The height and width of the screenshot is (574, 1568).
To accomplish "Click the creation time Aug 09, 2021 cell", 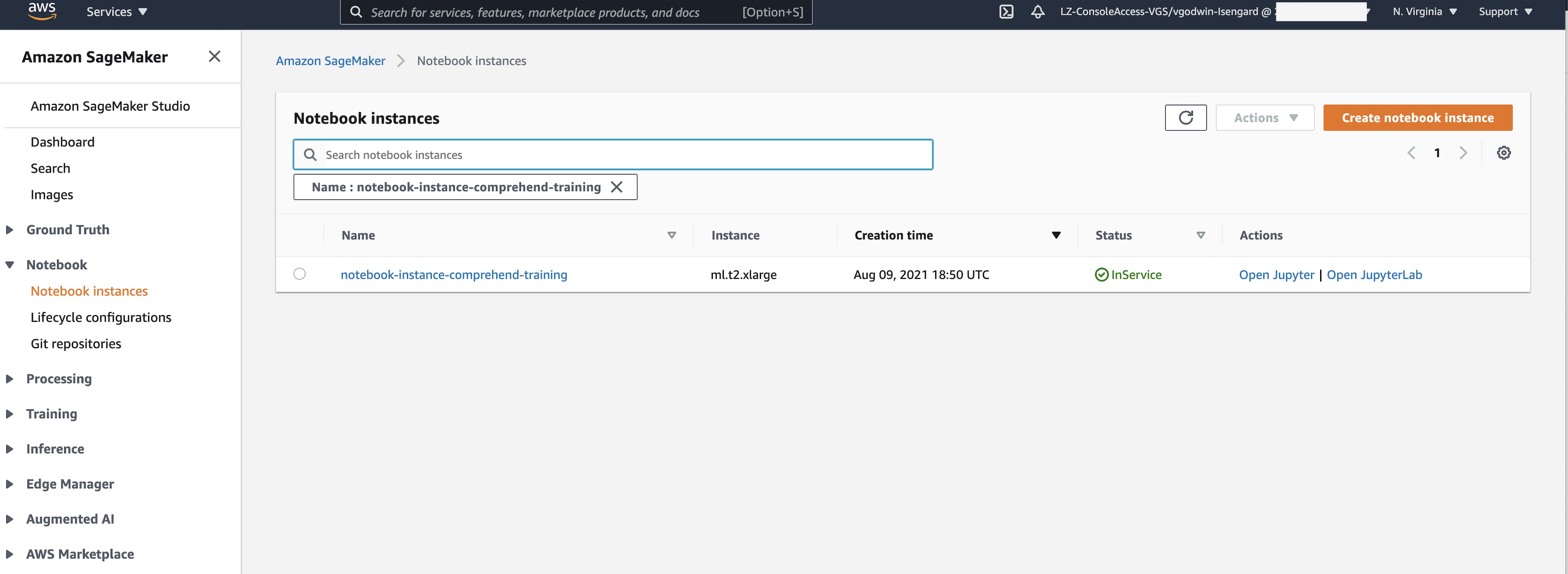I will point(921,275).
